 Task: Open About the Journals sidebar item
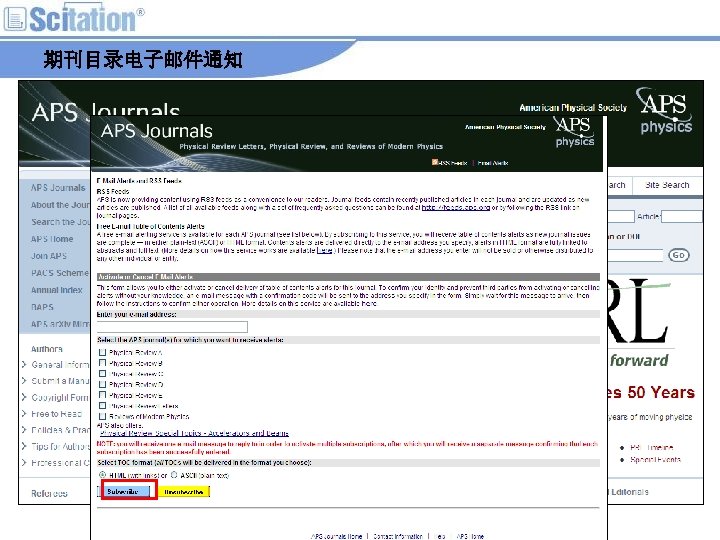click(x=60, y=205)
